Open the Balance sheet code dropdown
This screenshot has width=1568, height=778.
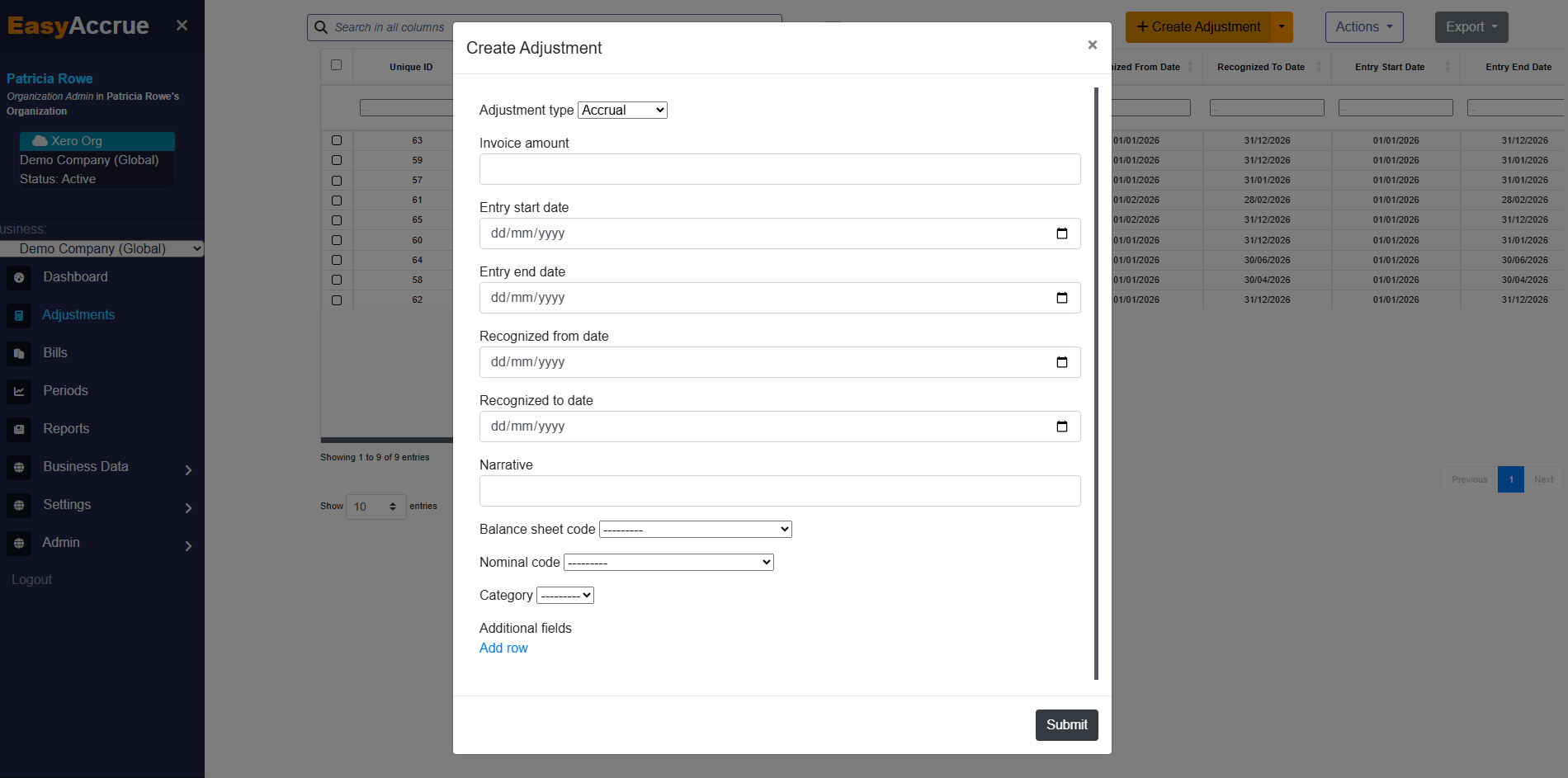coord(696,529)
